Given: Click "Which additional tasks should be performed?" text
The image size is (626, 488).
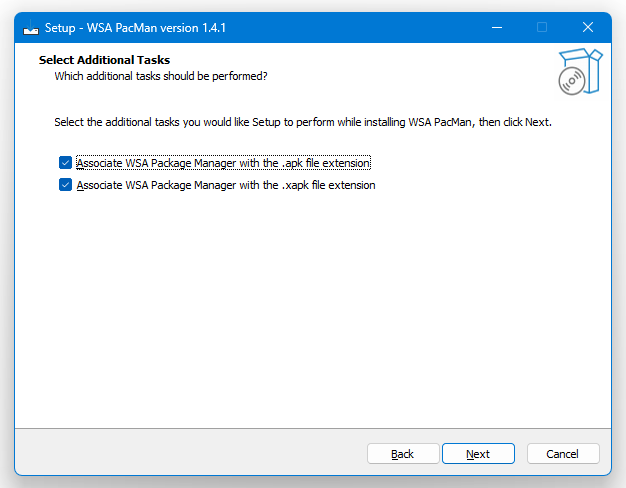Looking at the screenshot, I should pyautogui.click(x=161, y=76).
